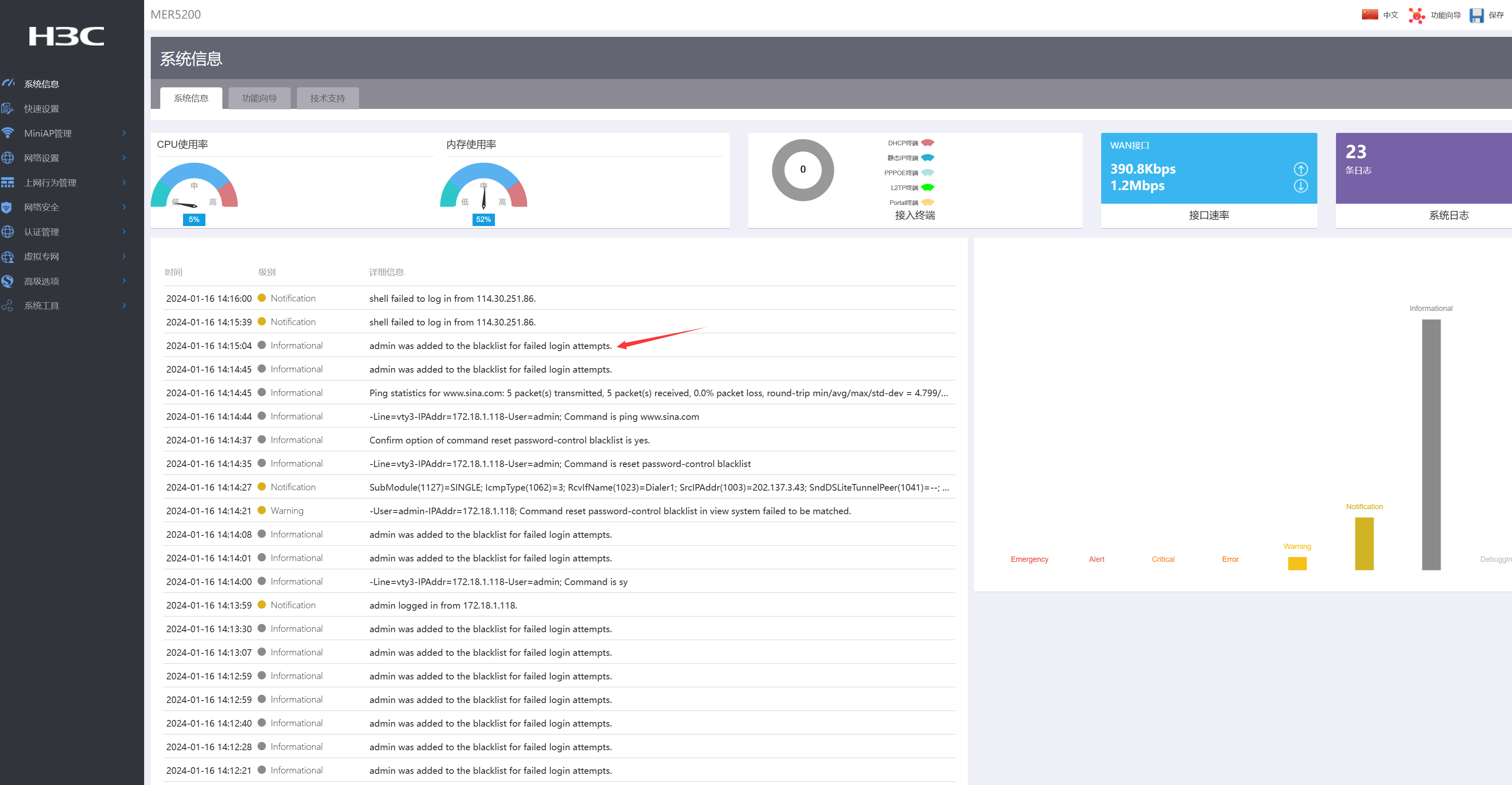
Task: Switch to the 功能向导 tab
Action: point(259,98)
